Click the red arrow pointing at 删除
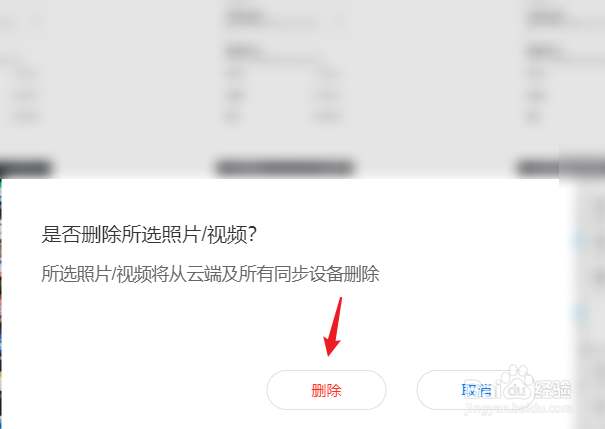605x429 pixels. [333, 326]
